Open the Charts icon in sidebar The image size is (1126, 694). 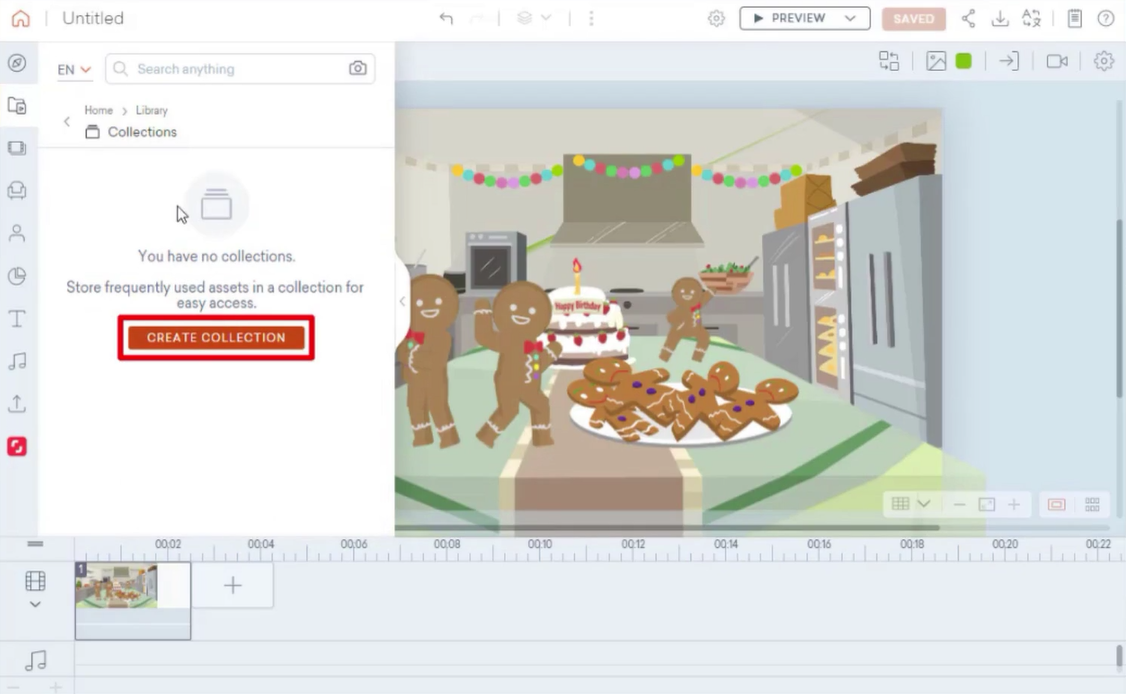(17, 276)
